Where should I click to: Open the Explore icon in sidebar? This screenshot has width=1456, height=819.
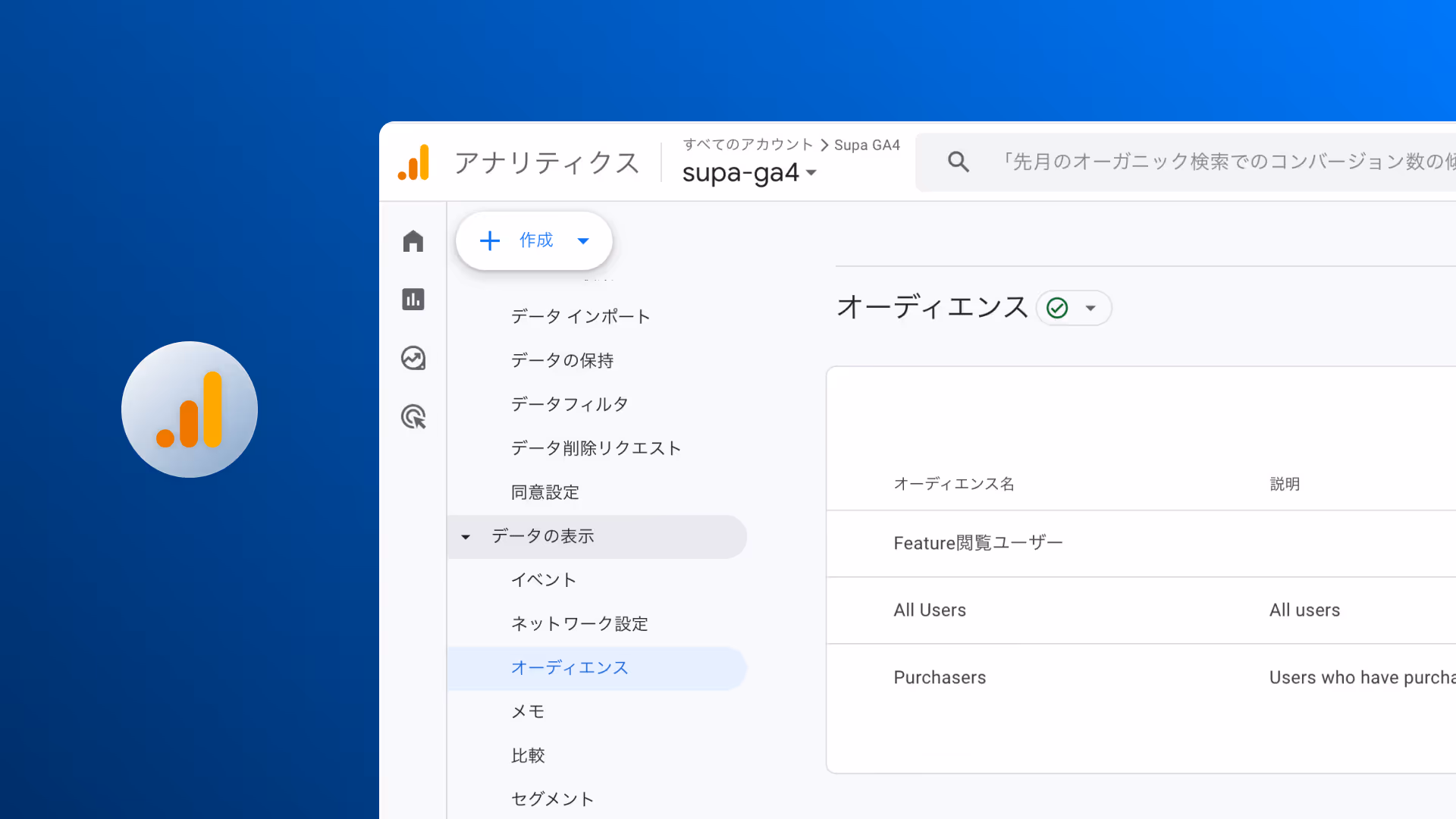click(x=413, y=358)
